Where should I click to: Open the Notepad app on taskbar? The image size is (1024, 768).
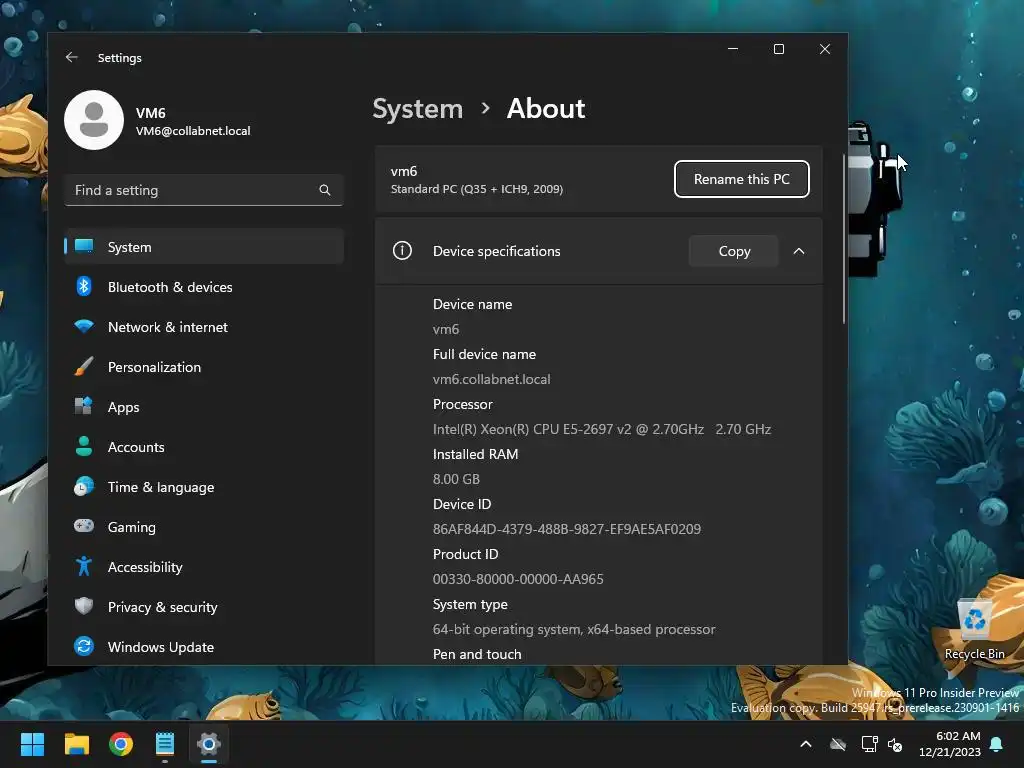coord(165,744)
